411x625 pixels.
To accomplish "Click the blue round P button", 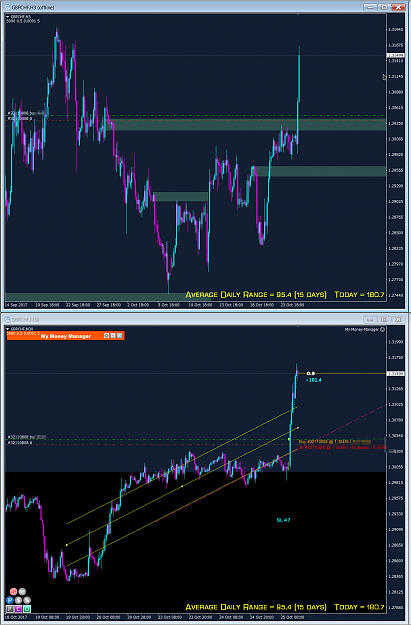I will click(10, 600).
